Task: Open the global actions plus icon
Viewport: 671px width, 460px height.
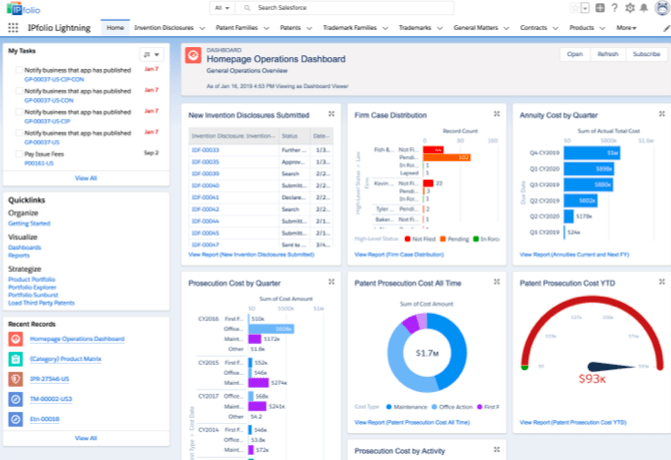Action: point(600,8)
